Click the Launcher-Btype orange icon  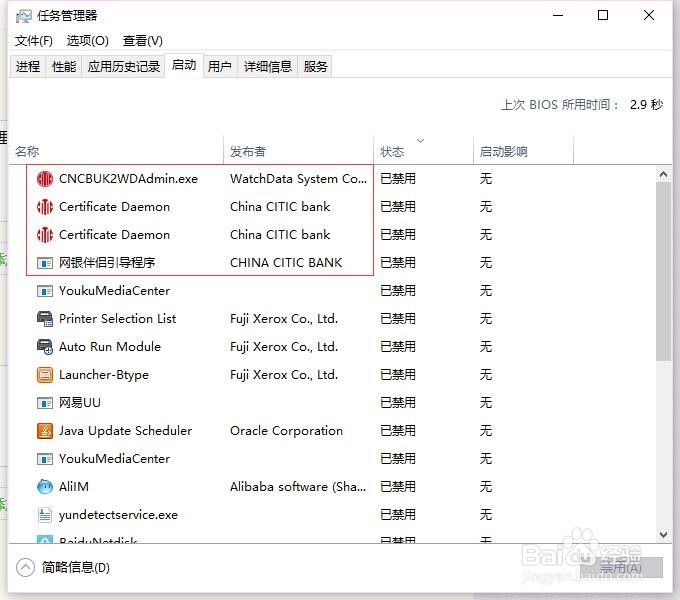[x=45, y=375]
